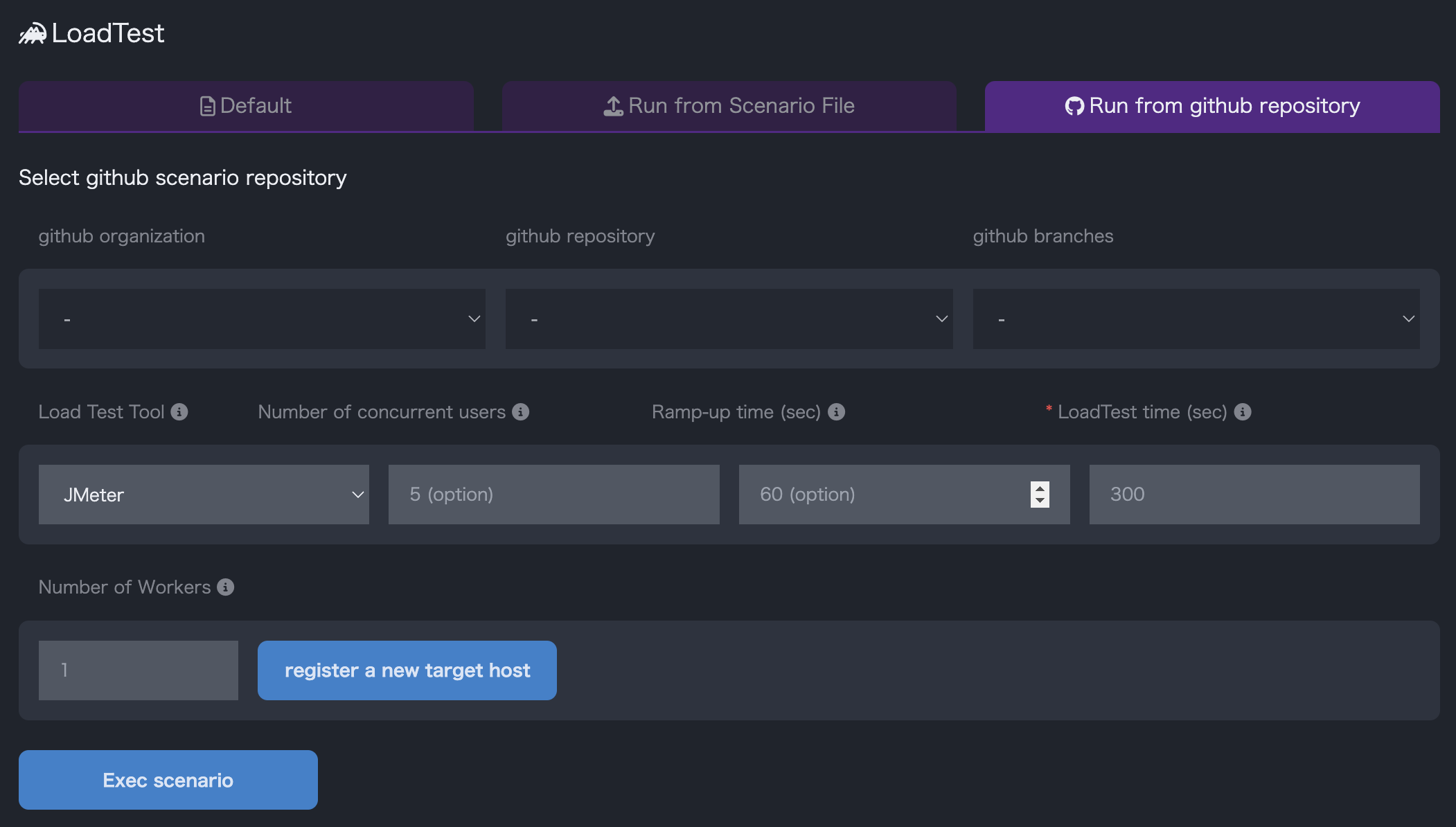Click the Number of Workers input field
Viewport: 1456px width, 827px height.
(139, 670)
